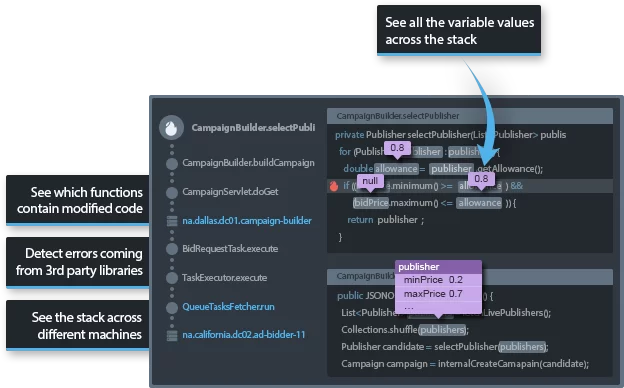Click publishers argument in selectPublisher call

pyautogui.click(x=522, y=347)
